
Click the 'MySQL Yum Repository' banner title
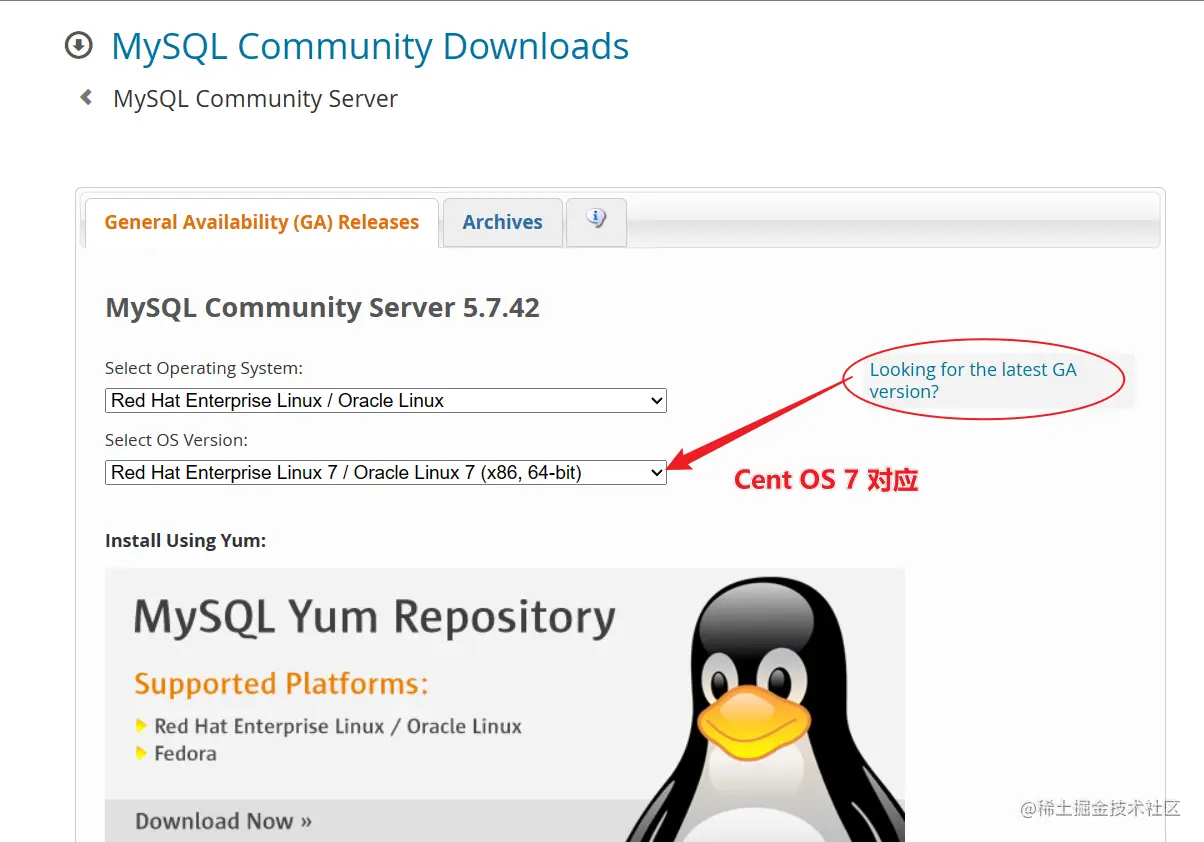(375, 618)
